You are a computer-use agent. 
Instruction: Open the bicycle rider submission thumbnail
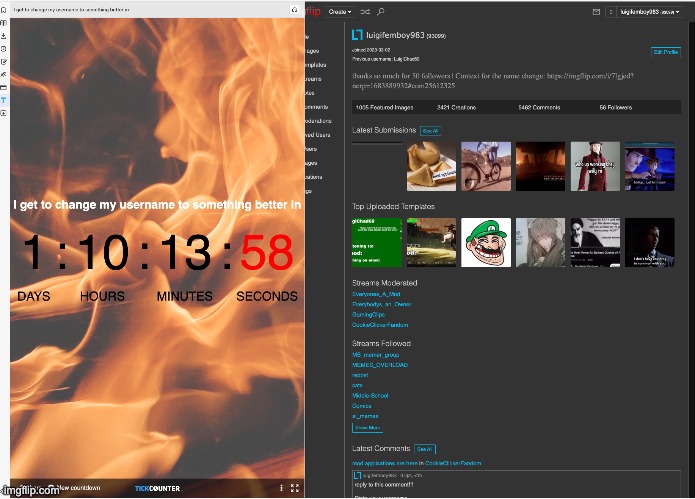pyautogui.click(x=486, y=166)
